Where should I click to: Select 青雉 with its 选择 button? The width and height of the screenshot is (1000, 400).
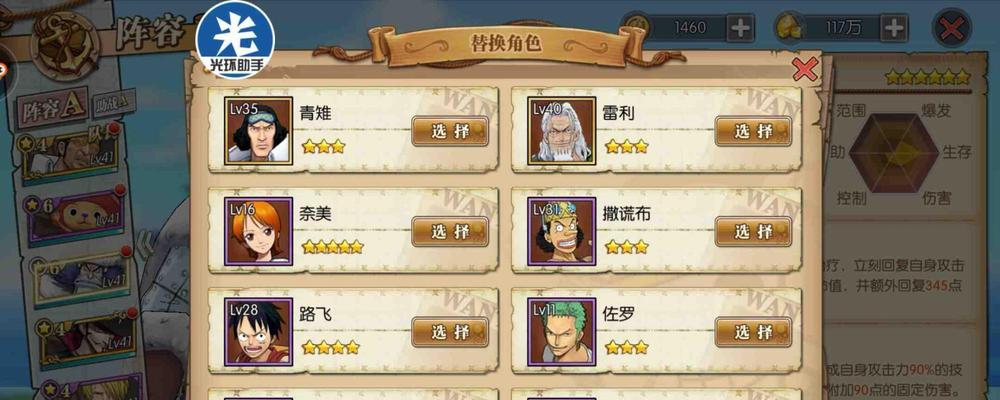(x=450, y=131)
